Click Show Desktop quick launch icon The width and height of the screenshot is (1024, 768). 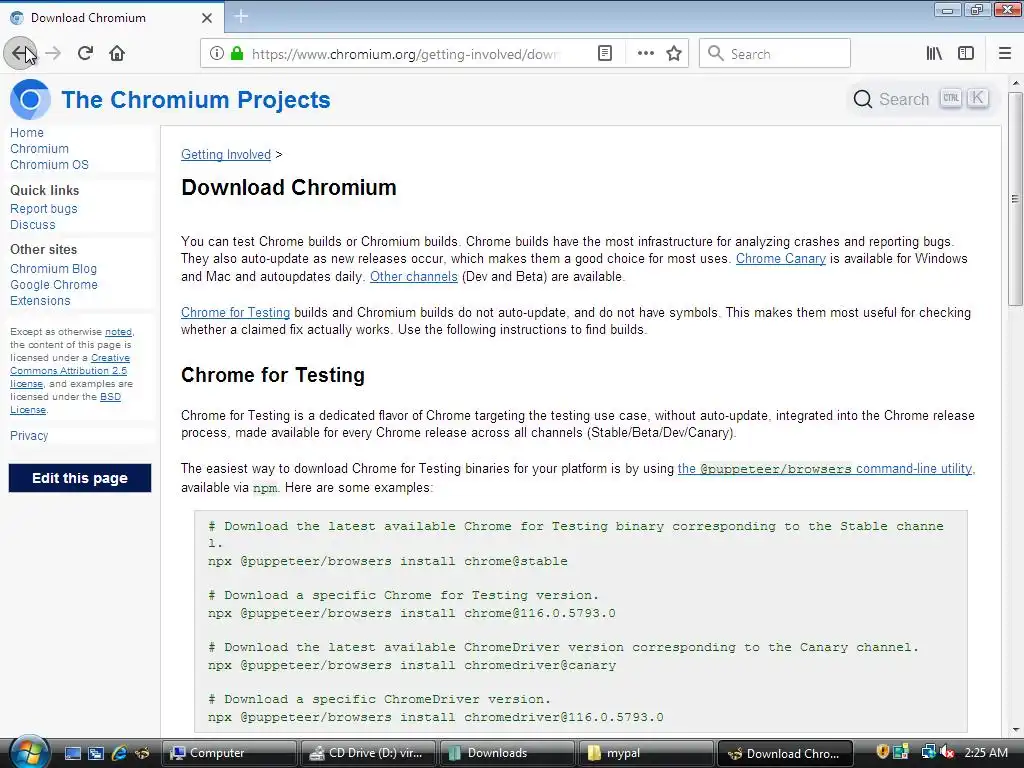coord(72,754)
